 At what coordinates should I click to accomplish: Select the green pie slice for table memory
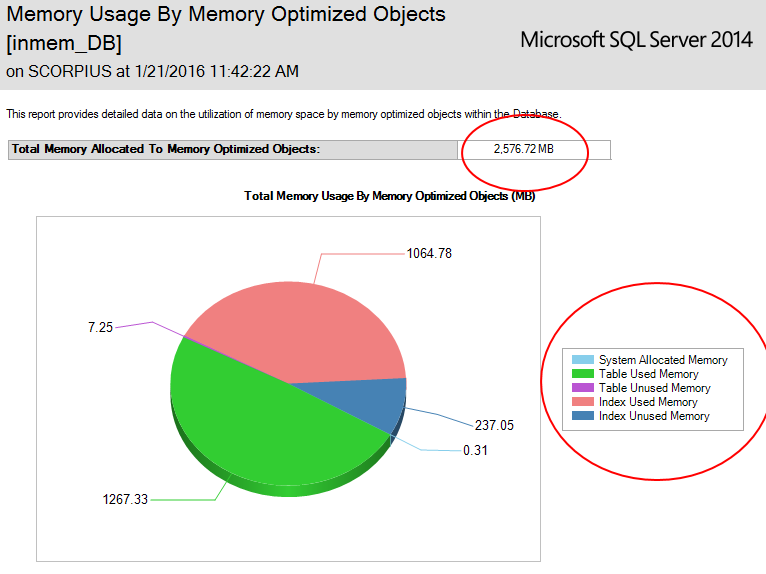coord(260,430)
